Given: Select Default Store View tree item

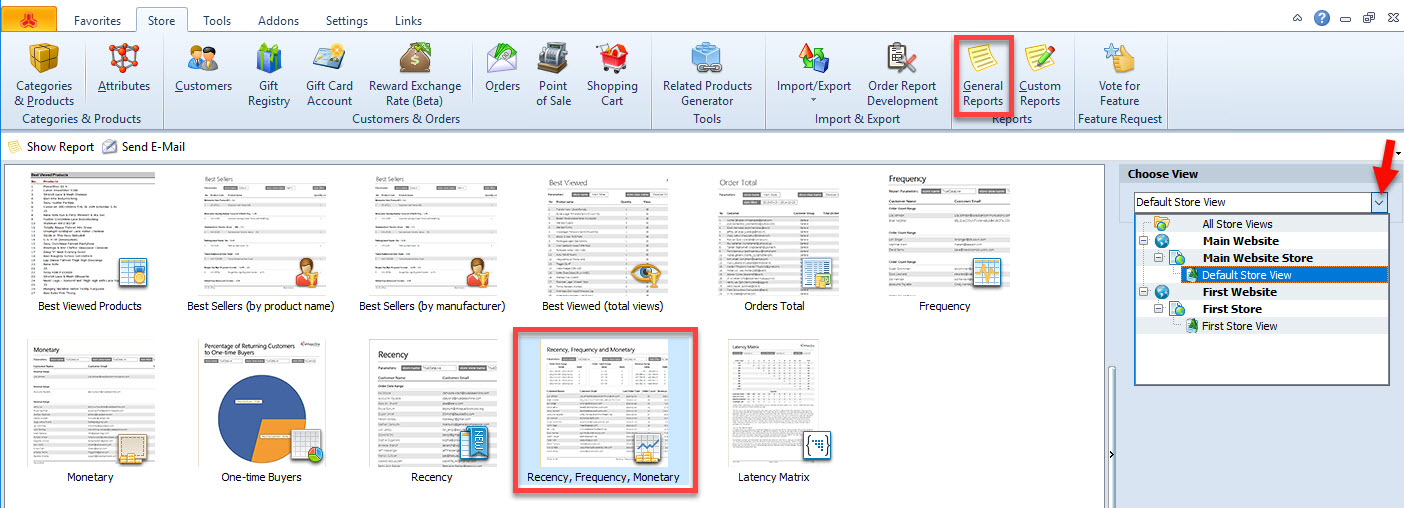Looking at the screenshot, I should click(x=1246, y=275).
